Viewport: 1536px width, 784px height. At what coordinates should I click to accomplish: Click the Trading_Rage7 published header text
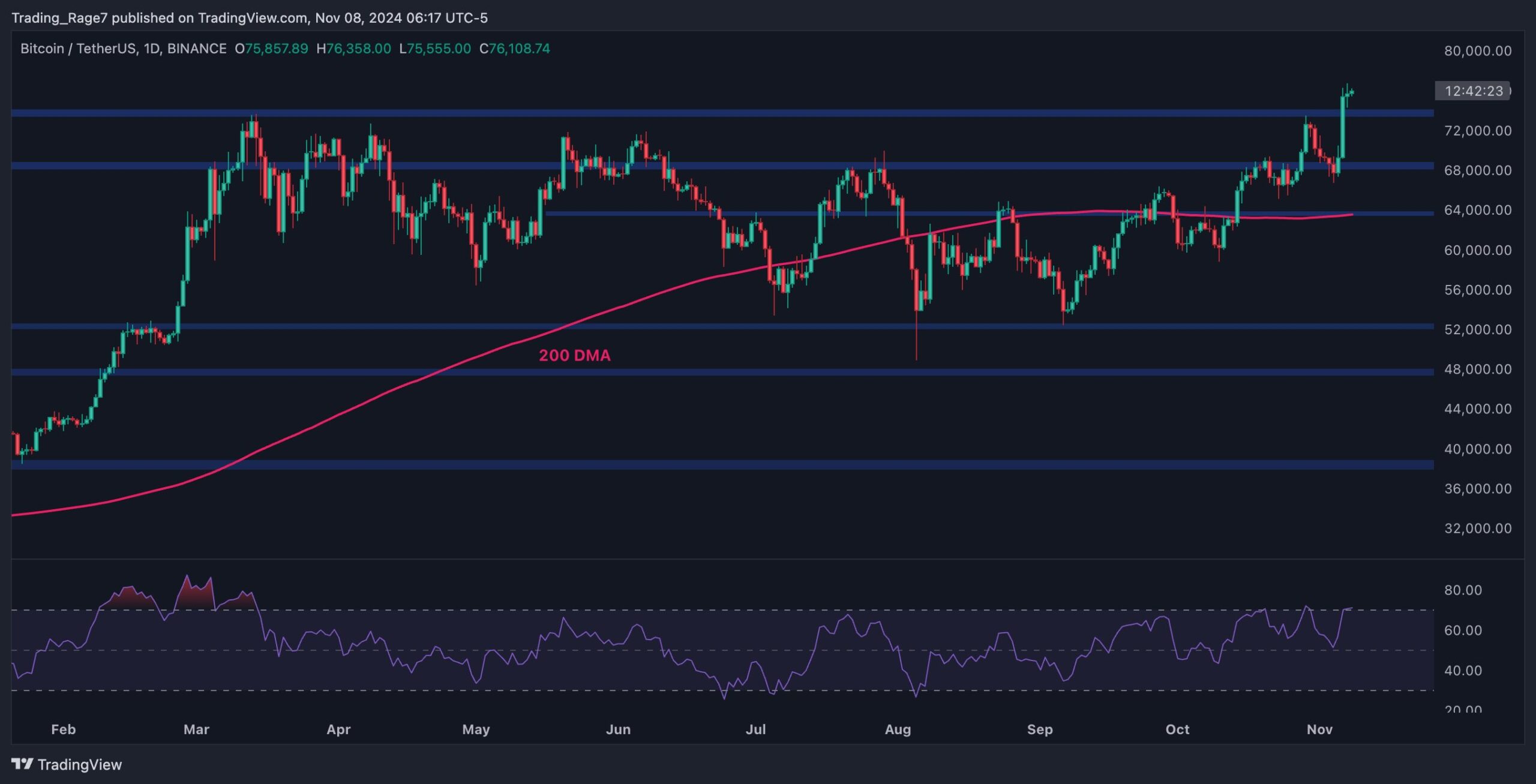[x=249, y=18]
